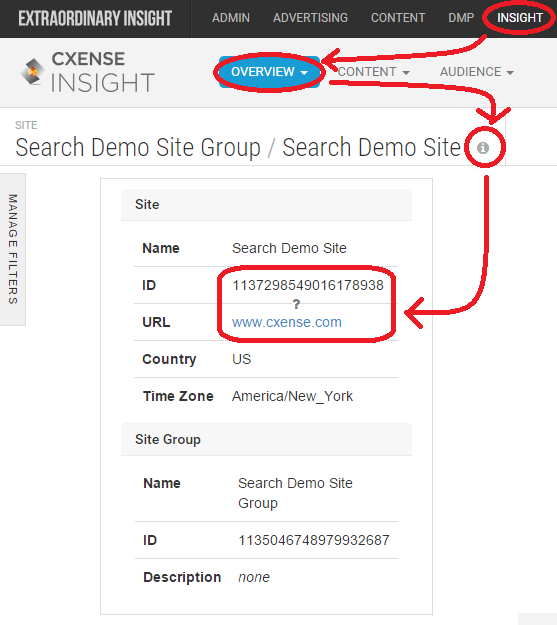This screenshot has height=625, width=557.
Task: Click the Cxense Insight logo
Action: coord(88,72)
